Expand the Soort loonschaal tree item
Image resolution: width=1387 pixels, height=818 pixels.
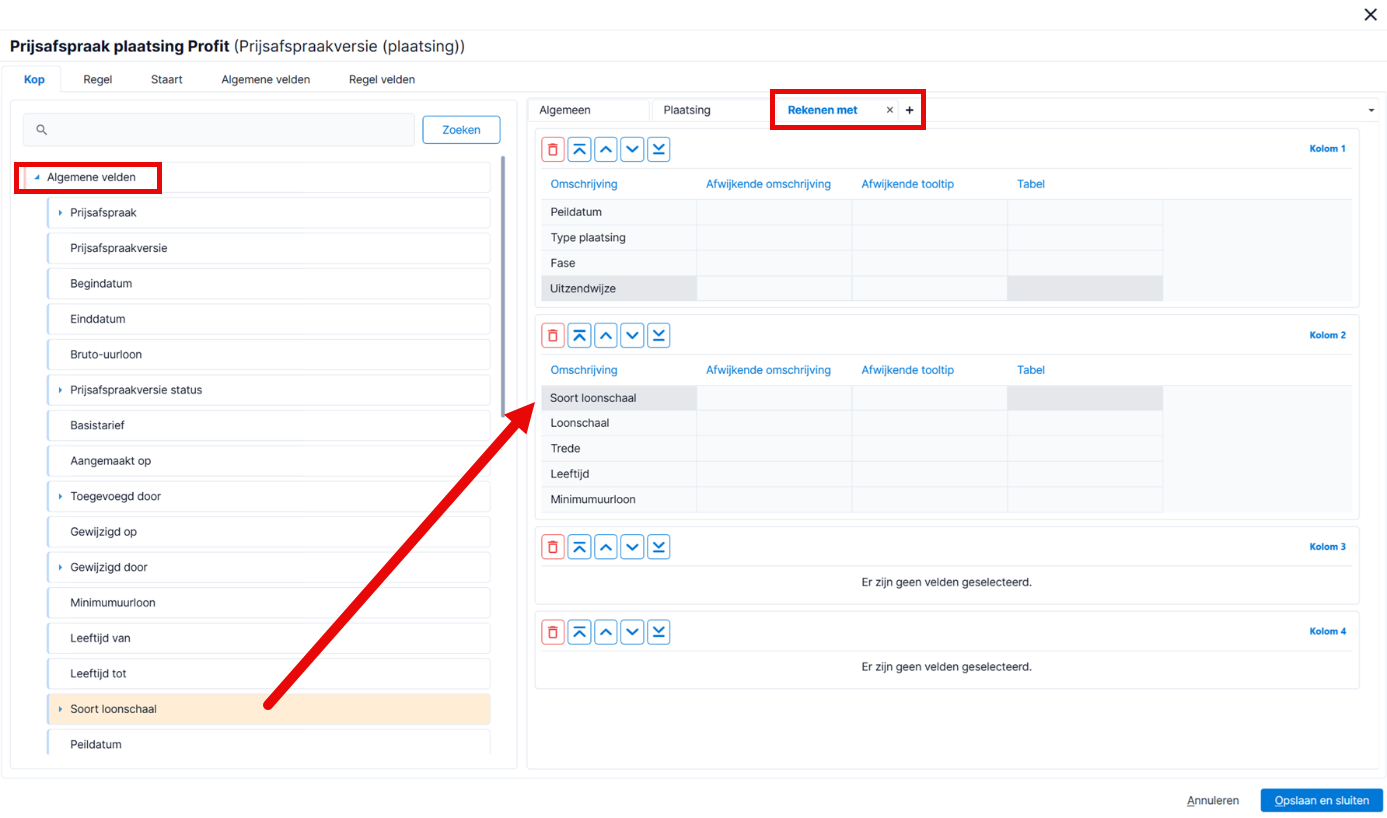coord(60,709)
